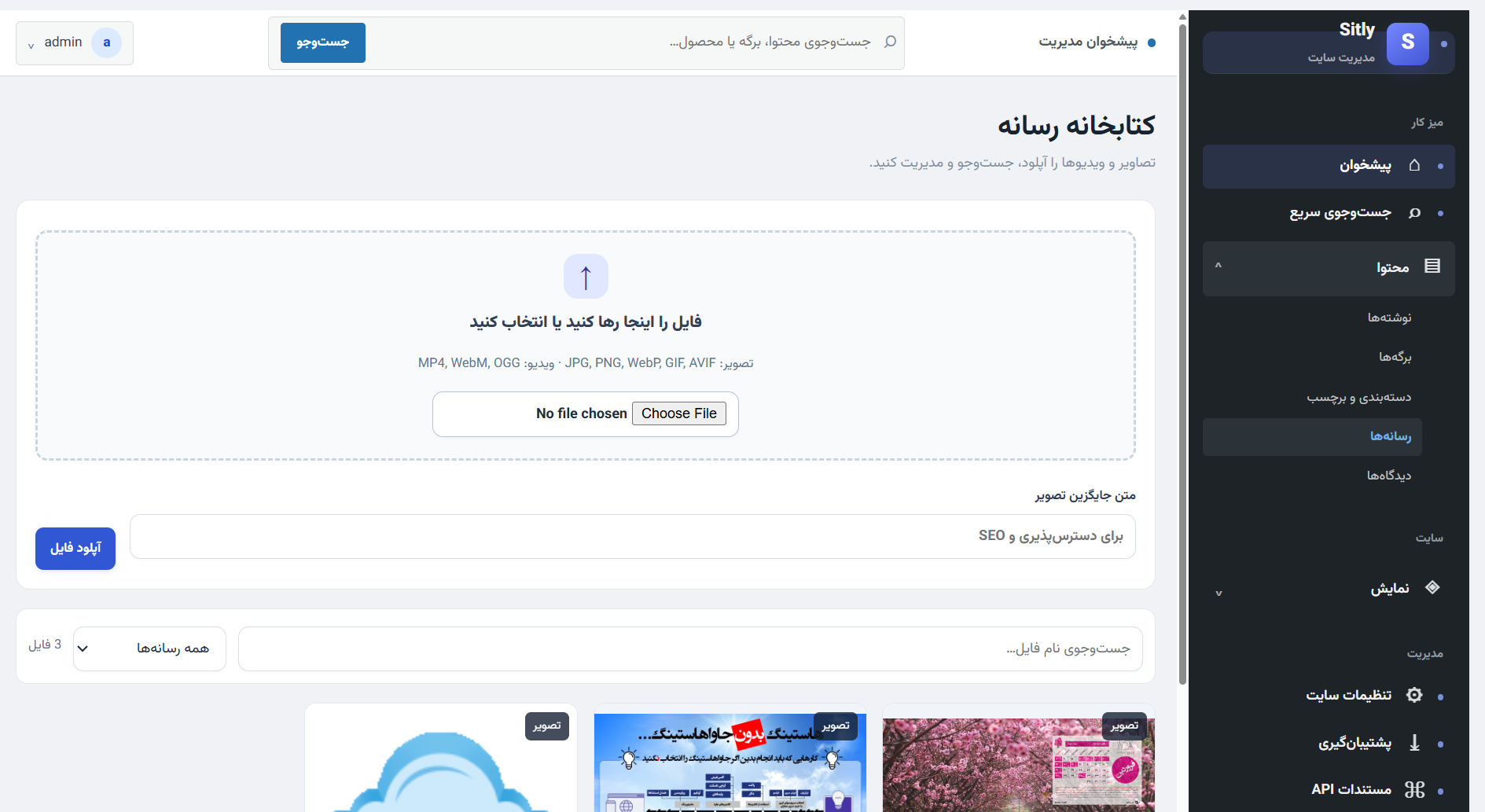Expand the نمایش section chevron
Screen dimensions: 1485x812
click(x=1219, y=593)
